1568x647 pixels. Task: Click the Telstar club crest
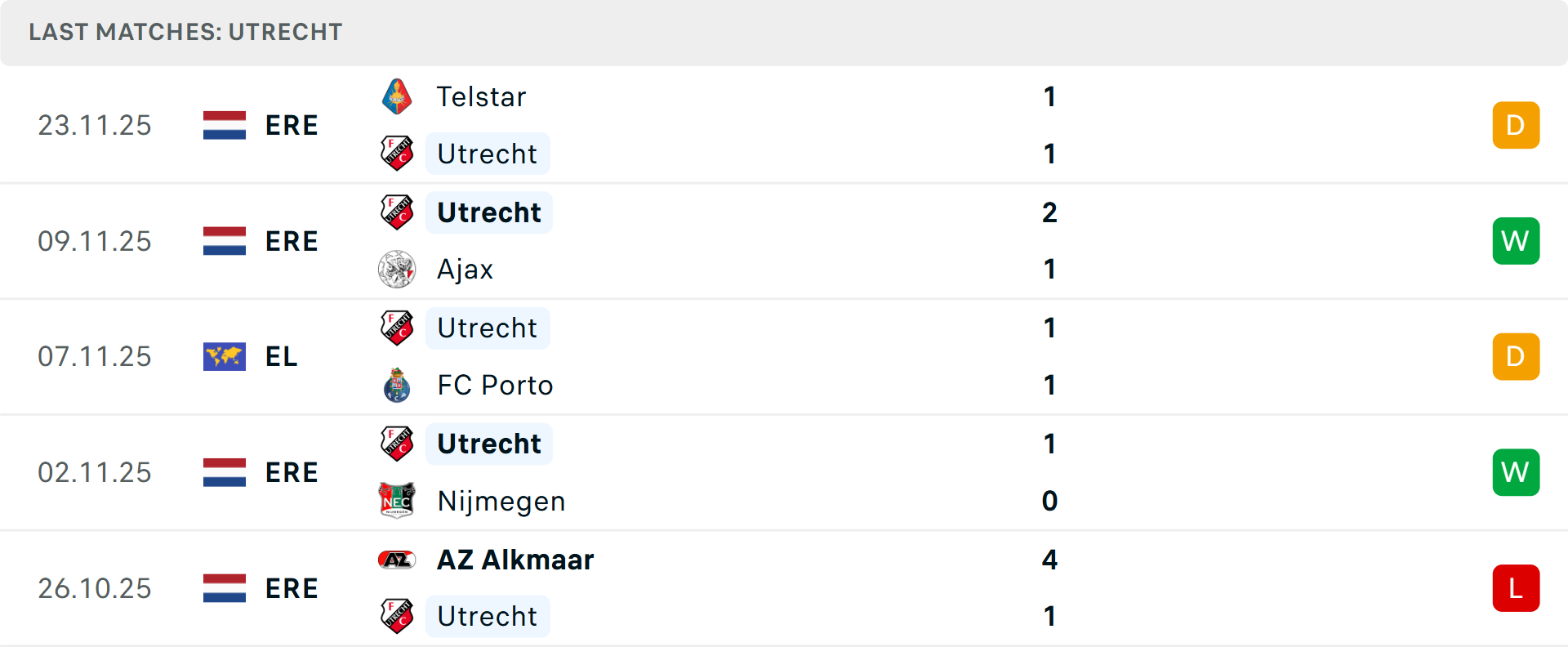pos(398,96)
